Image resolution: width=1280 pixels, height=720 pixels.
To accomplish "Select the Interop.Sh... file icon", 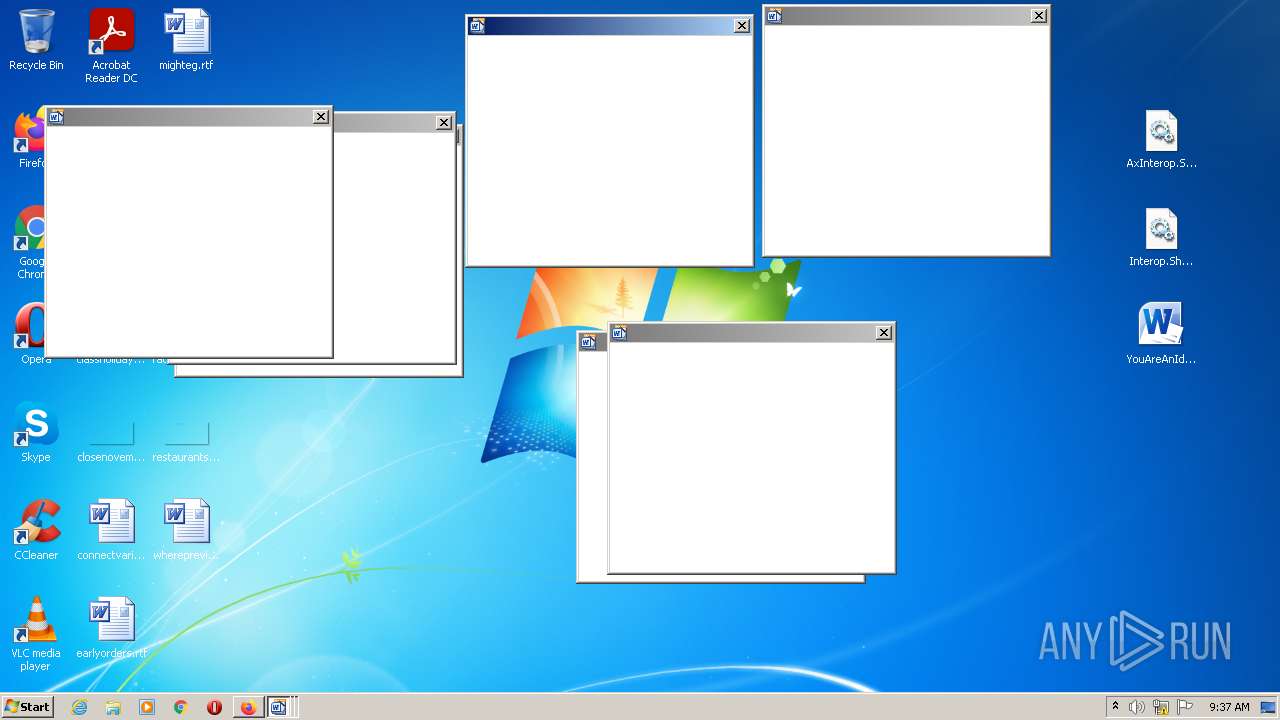I will click(x=1161, y=236).
